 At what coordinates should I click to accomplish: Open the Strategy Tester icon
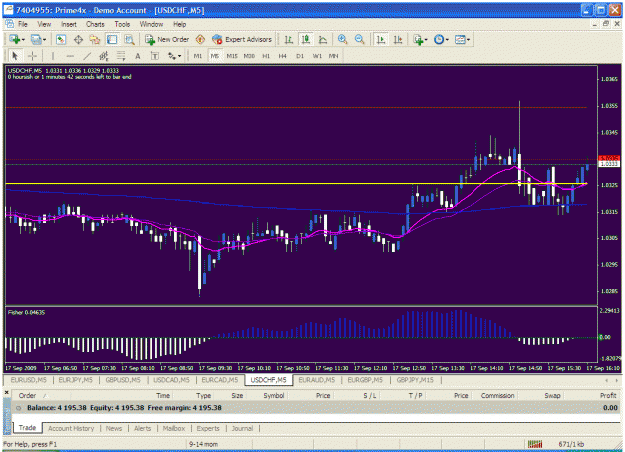coord(129,39)
